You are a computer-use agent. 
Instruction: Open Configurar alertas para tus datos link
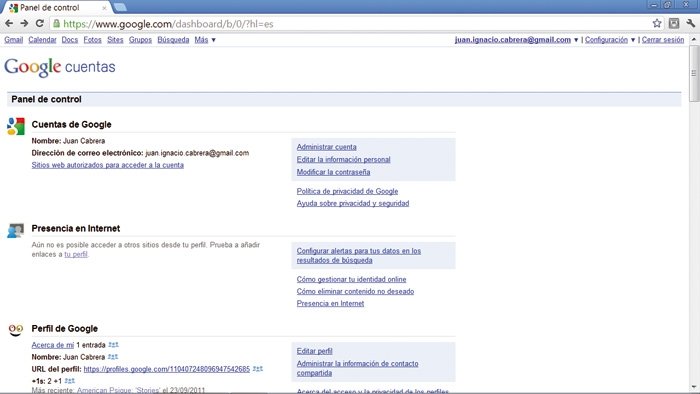(x=359, y=255)
